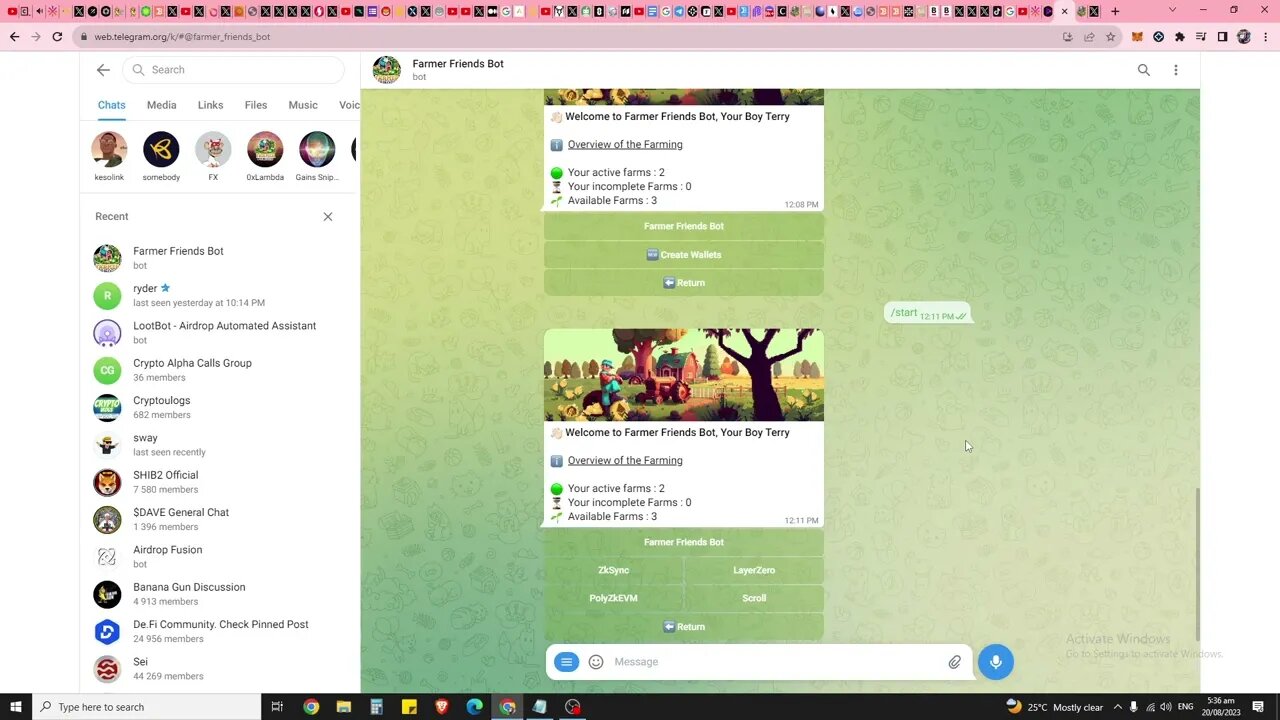This screenshot has width=1280, height=720.
Task: Click Return under the 12:08 PM message
Action: (684, 283)
